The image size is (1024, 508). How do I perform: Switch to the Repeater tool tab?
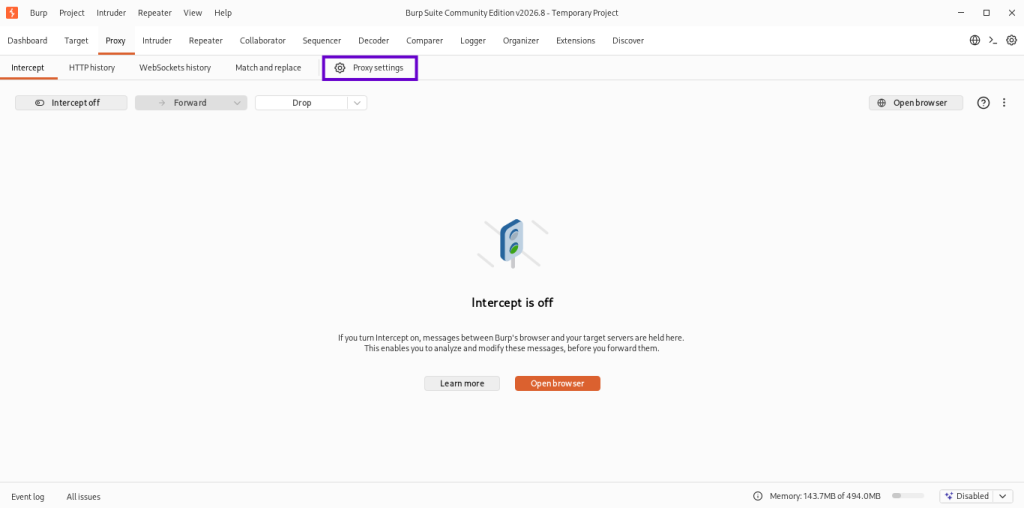pyautogui.click(x=206, y=40)
